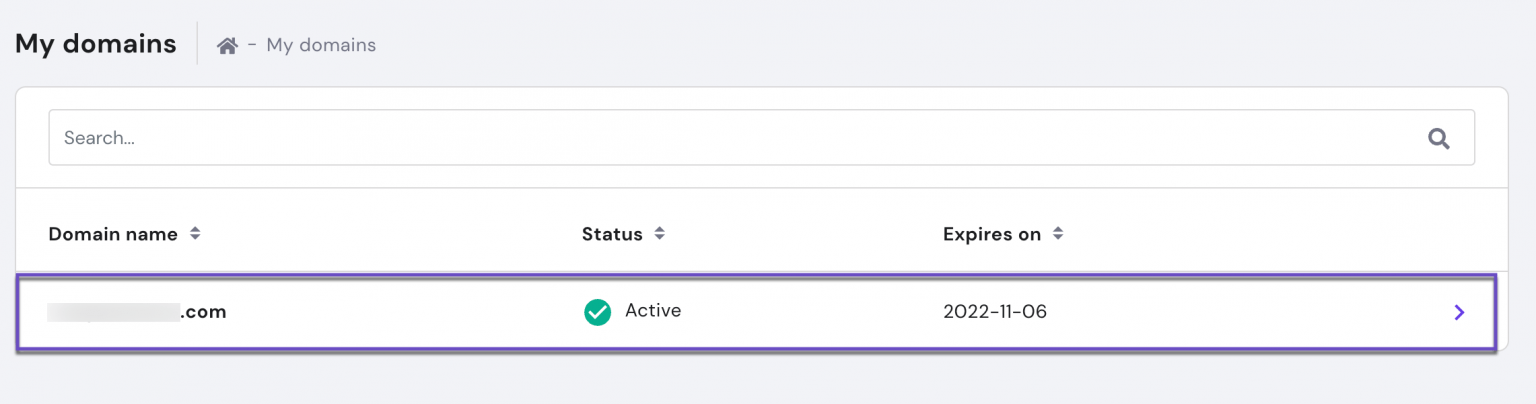Click the magnifying glass search icon
The image size is (1536, 404).
click(1439, 138)
